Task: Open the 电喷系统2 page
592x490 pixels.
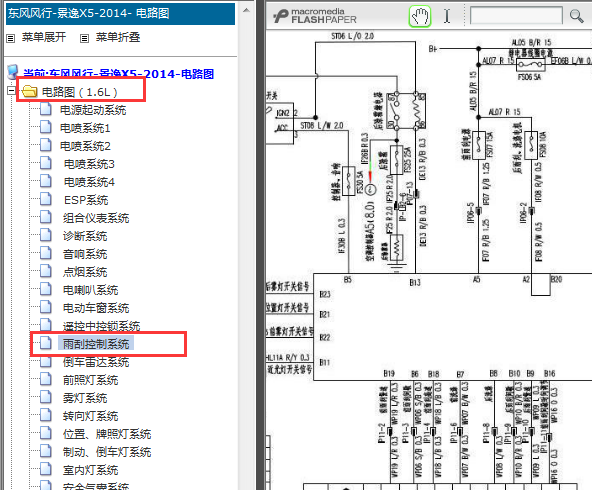Action: coord(85,146)
